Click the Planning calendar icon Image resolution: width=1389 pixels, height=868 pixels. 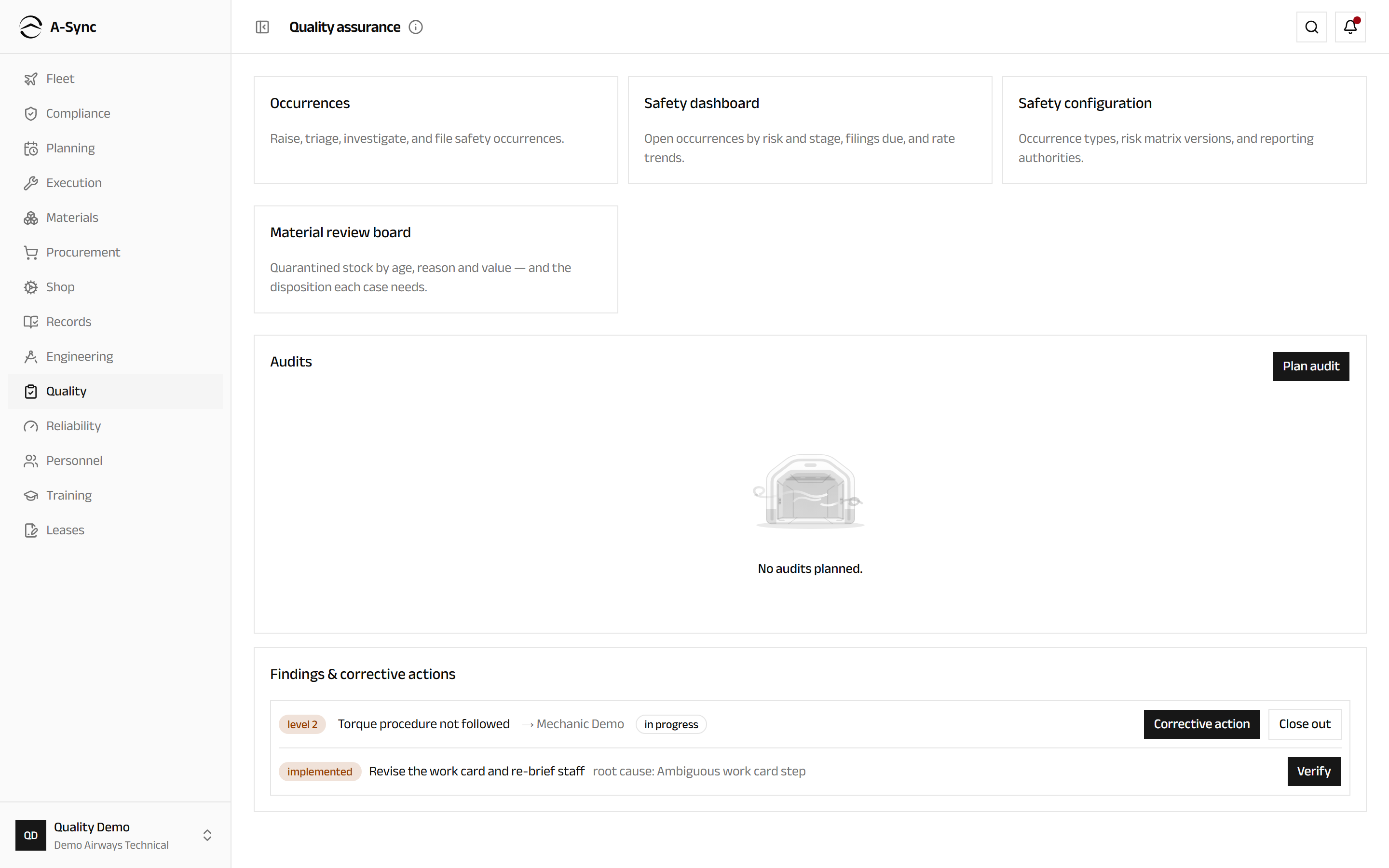[x=31, y=148]
